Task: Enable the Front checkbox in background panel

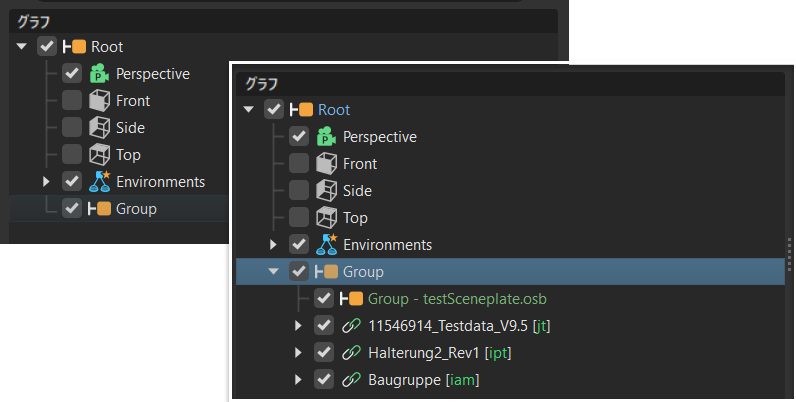Action: point(72,101)
